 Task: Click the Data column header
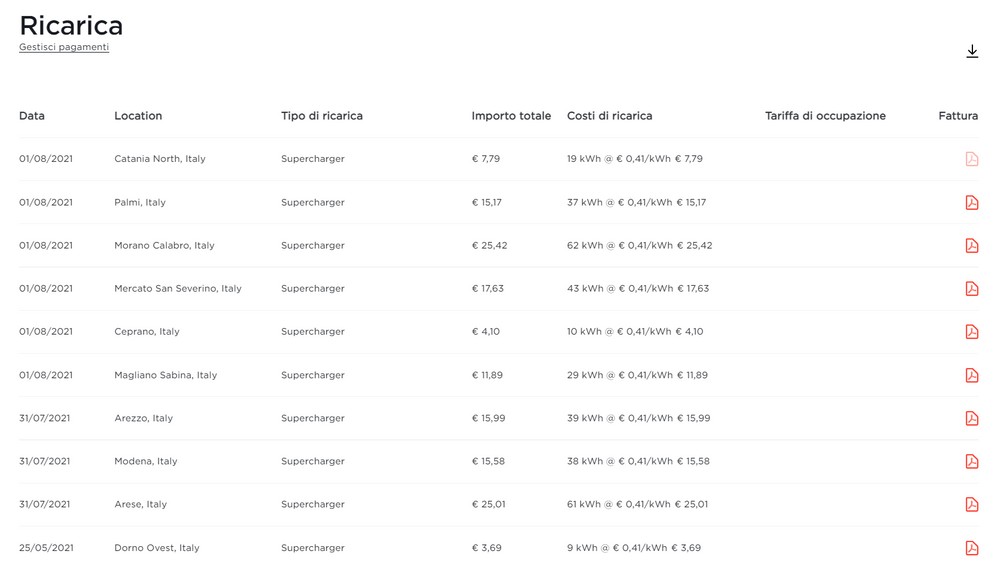(32, 116)
